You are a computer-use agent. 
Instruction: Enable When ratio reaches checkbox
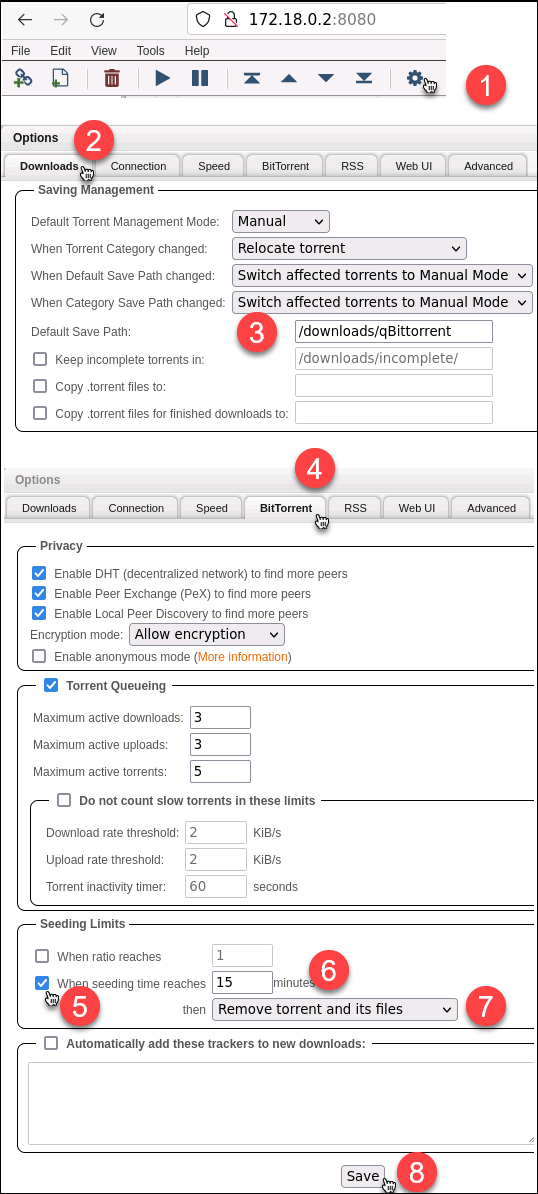[x=42, y=956]
